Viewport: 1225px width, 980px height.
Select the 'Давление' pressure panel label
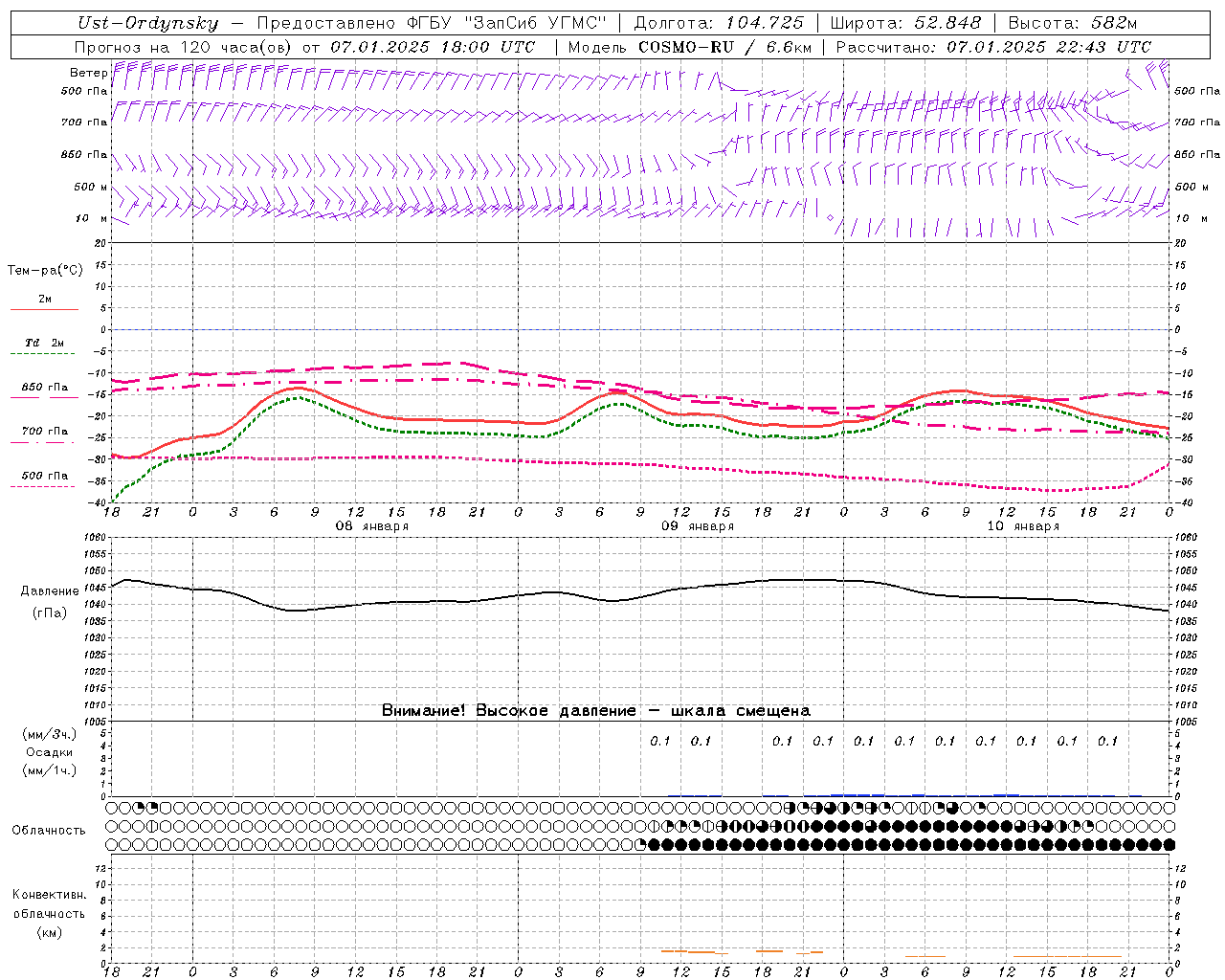(x=50, y=591)
